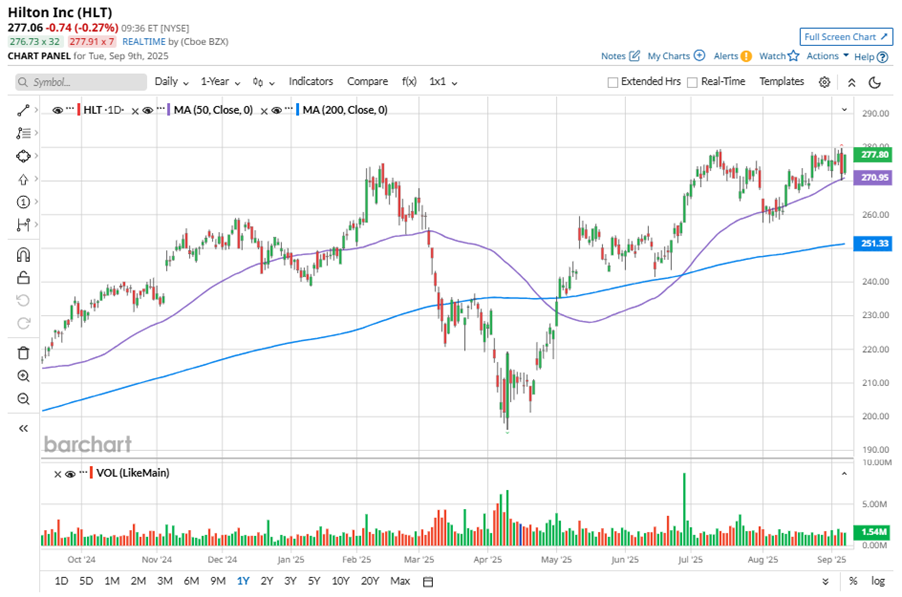Image resolution: width=902 pixels, height=597 pixels.
Task: Open the Notes link
Action: (x=620, y=56)
